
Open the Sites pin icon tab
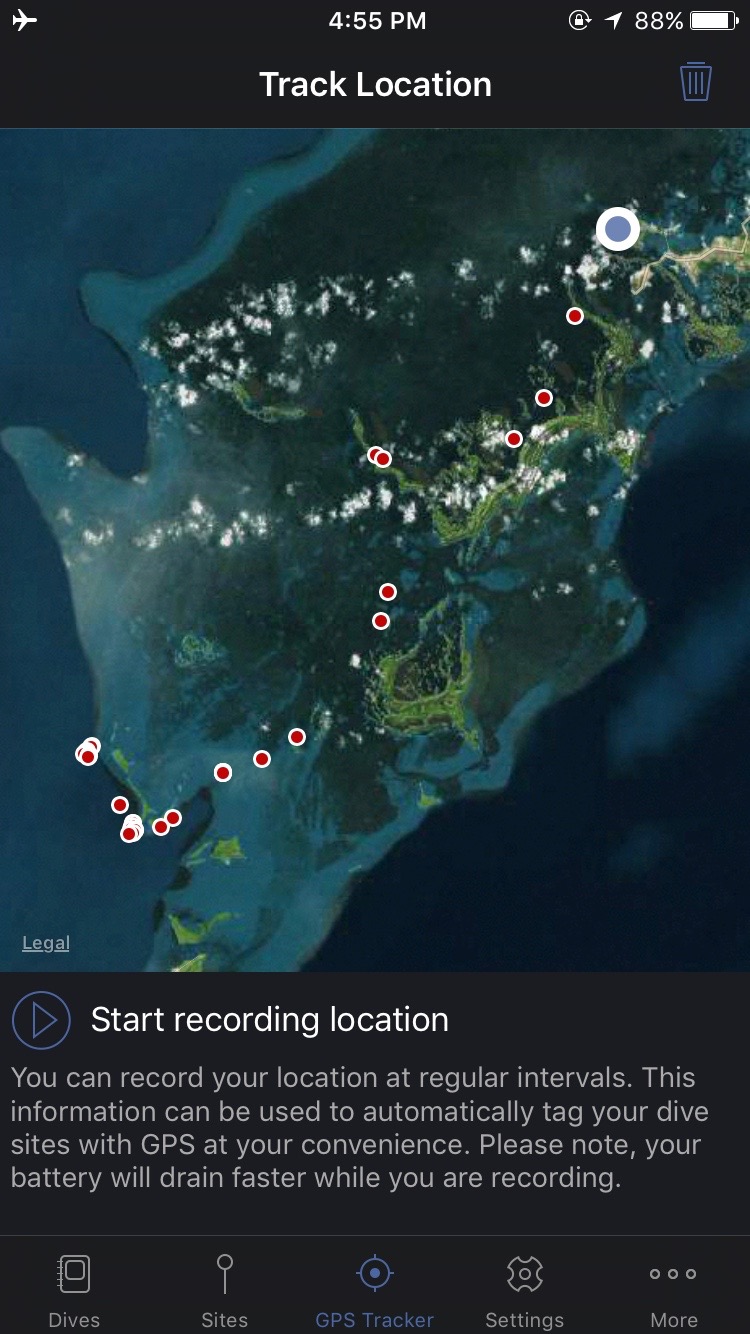[x=225, y=1274]
